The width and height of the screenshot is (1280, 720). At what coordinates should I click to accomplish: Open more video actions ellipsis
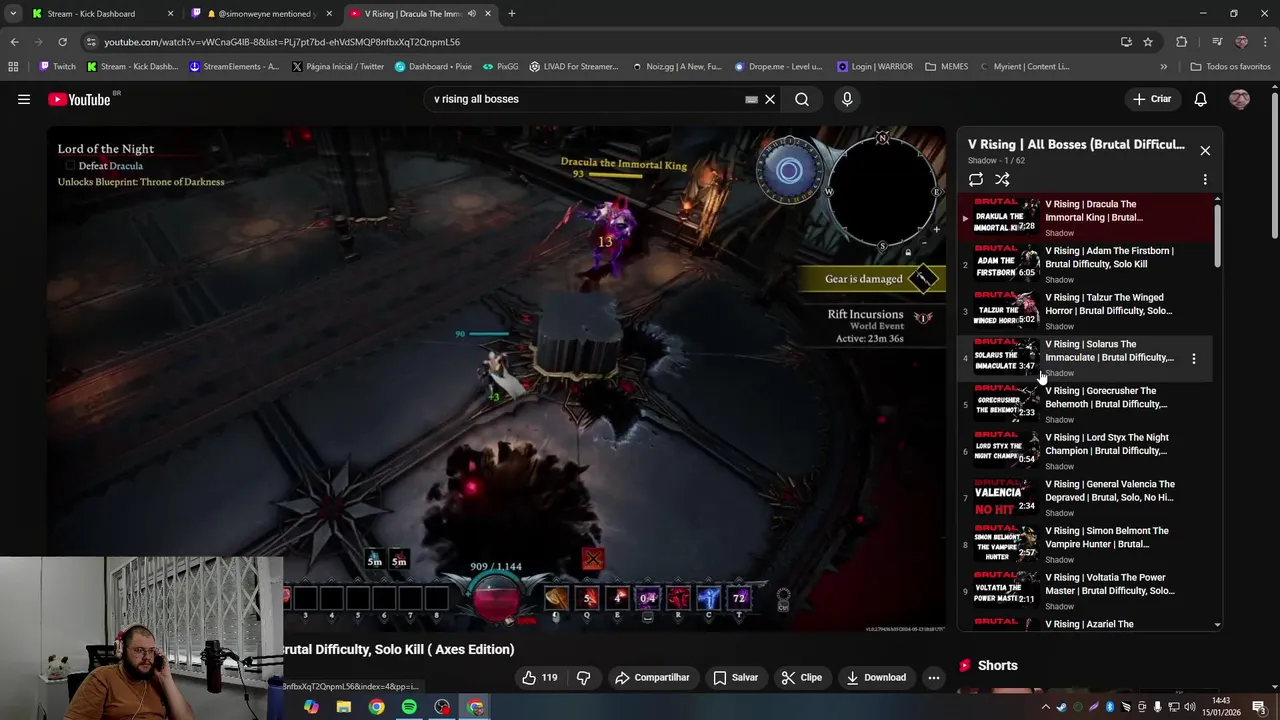click(x=934, y=677)
